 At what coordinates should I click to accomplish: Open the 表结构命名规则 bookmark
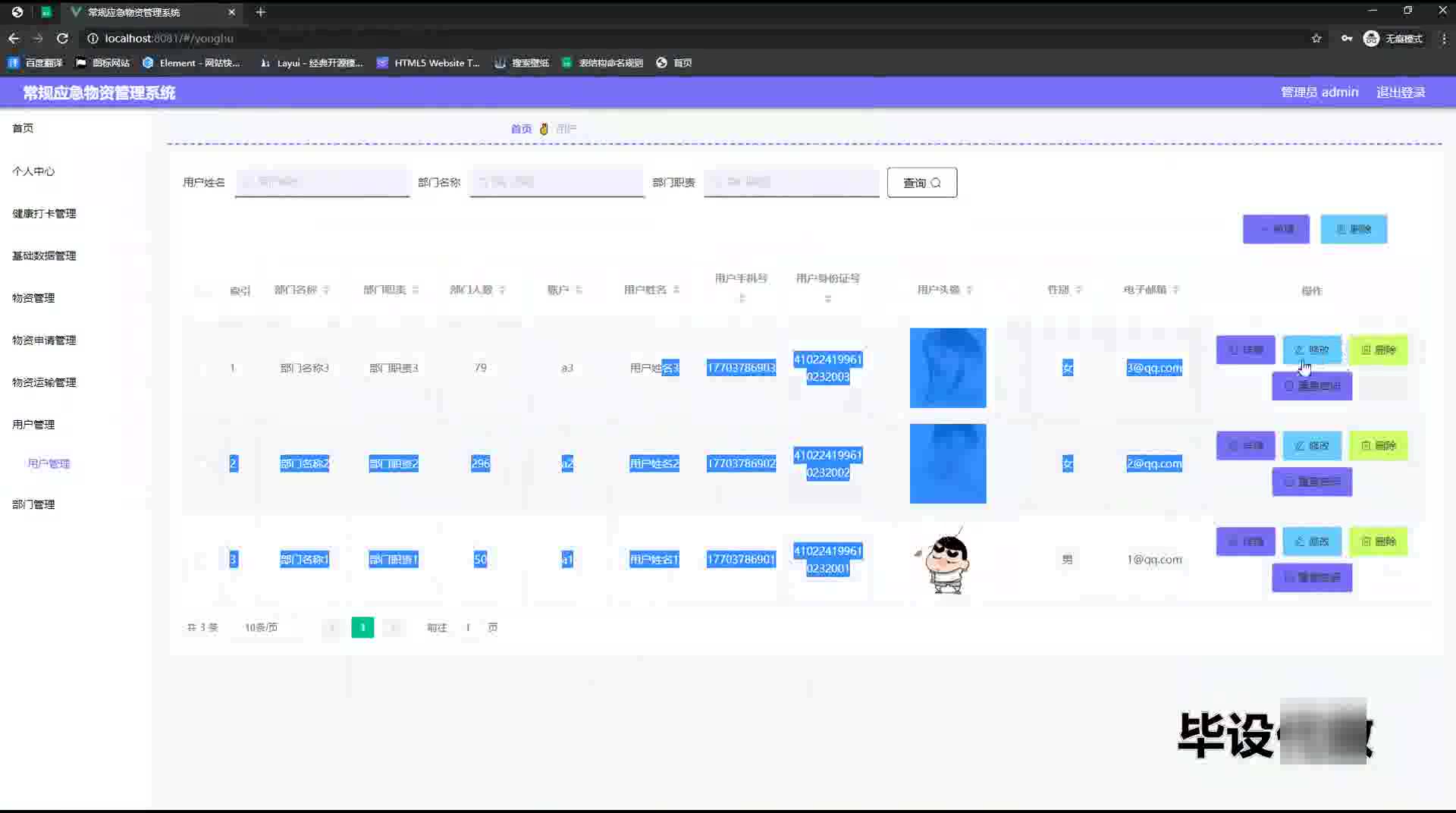(603, 63)
